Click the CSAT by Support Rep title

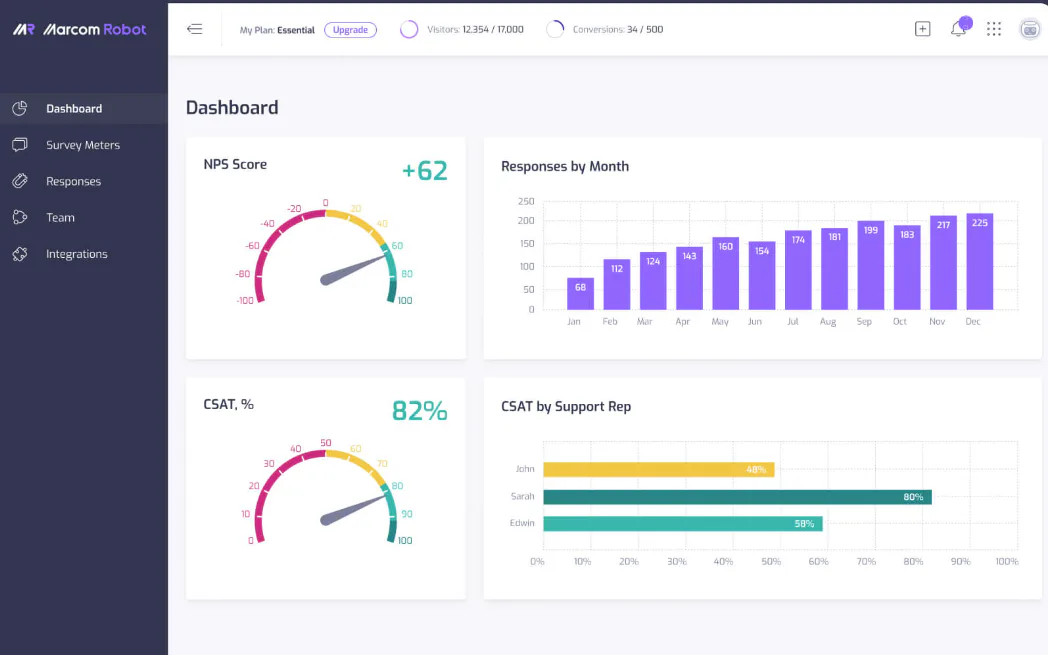(566, 406)
